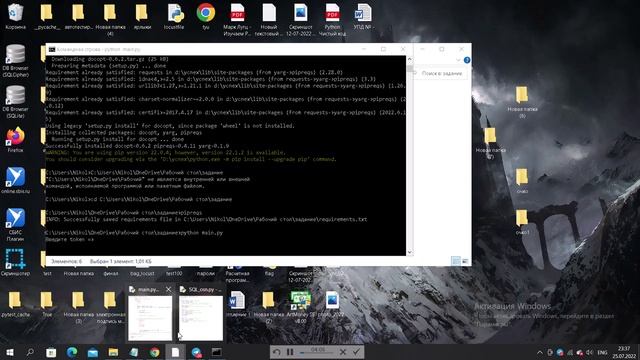Cancel recording with the X button
640x360 pixels.
click(343, 351)
